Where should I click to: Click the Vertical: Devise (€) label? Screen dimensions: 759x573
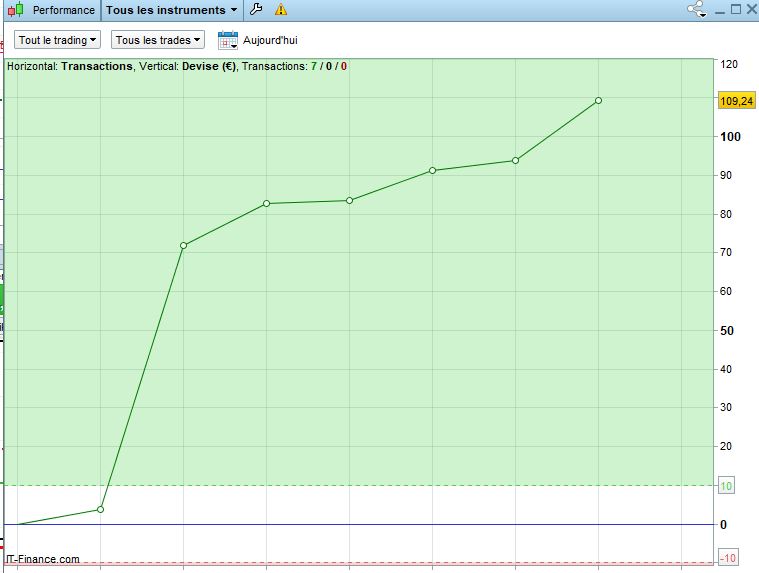click(x=188, y=66)
